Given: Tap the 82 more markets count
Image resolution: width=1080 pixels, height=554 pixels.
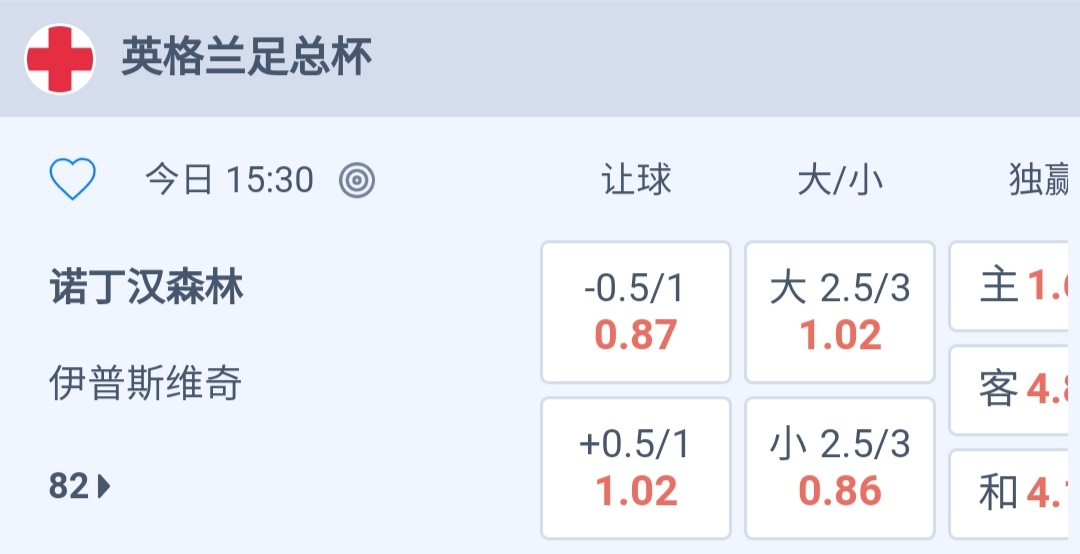Looking at the screenshot, I should (69, 487).
